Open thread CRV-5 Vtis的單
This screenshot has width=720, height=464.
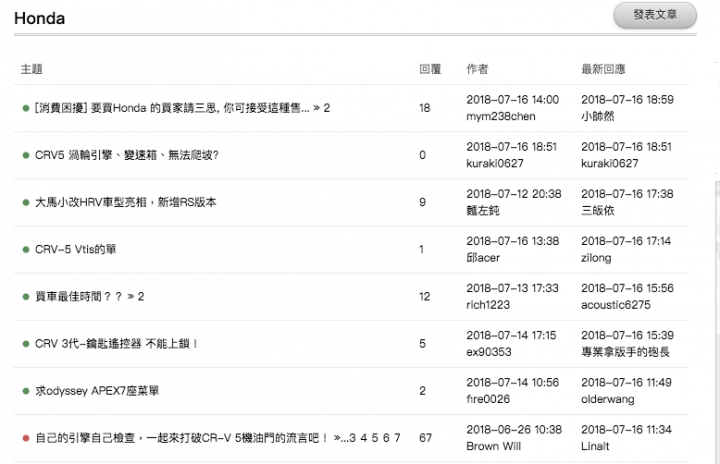pyautogui.click(x=75, y=249)
